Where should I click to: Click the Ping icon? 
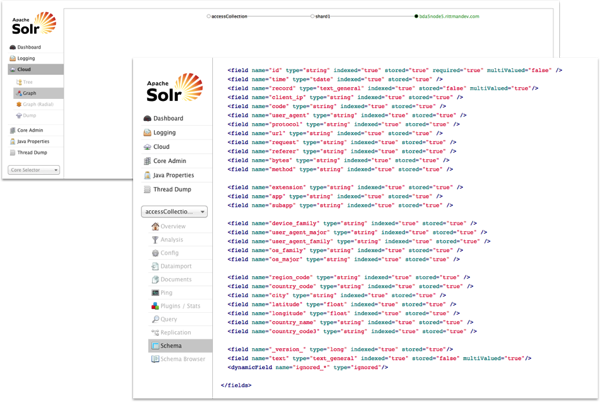155,293
